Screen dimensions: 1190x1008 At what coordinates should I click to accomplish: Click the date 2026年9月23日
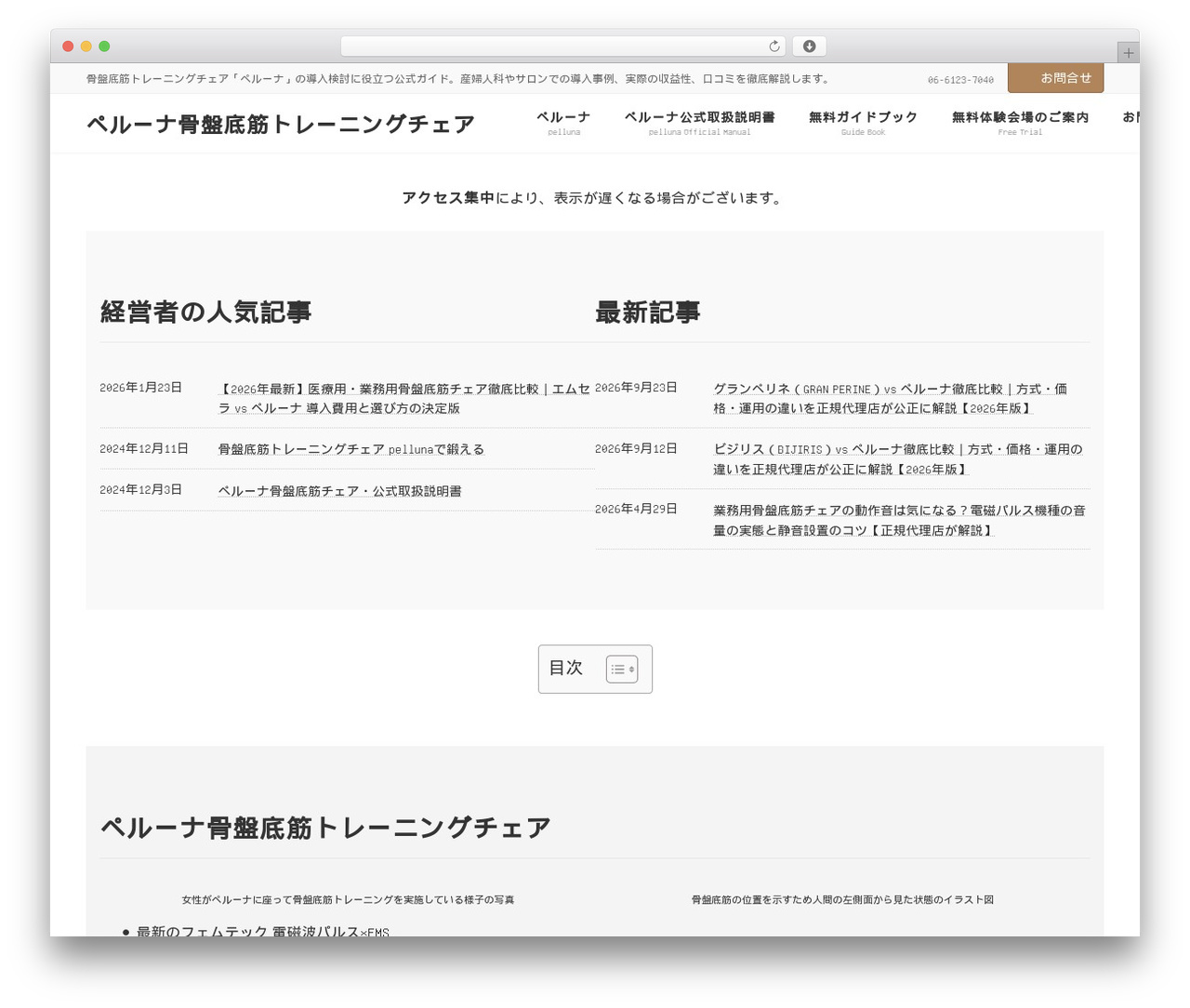click(x=636, y=388)
